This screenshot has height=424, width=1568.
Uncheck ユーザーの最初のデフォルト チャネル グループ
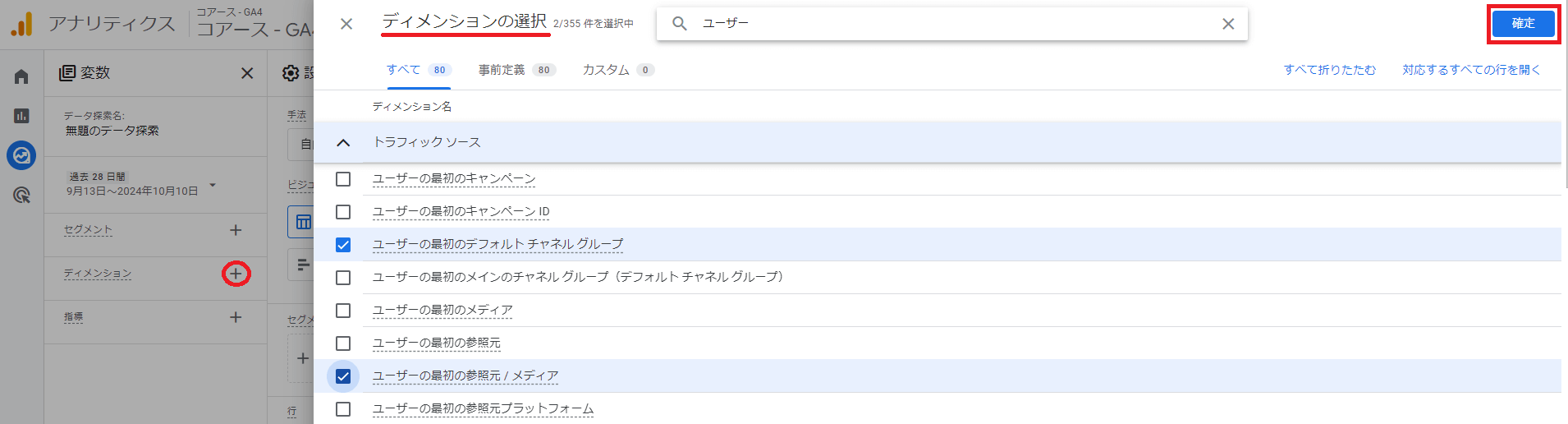(x=343, y=245)
